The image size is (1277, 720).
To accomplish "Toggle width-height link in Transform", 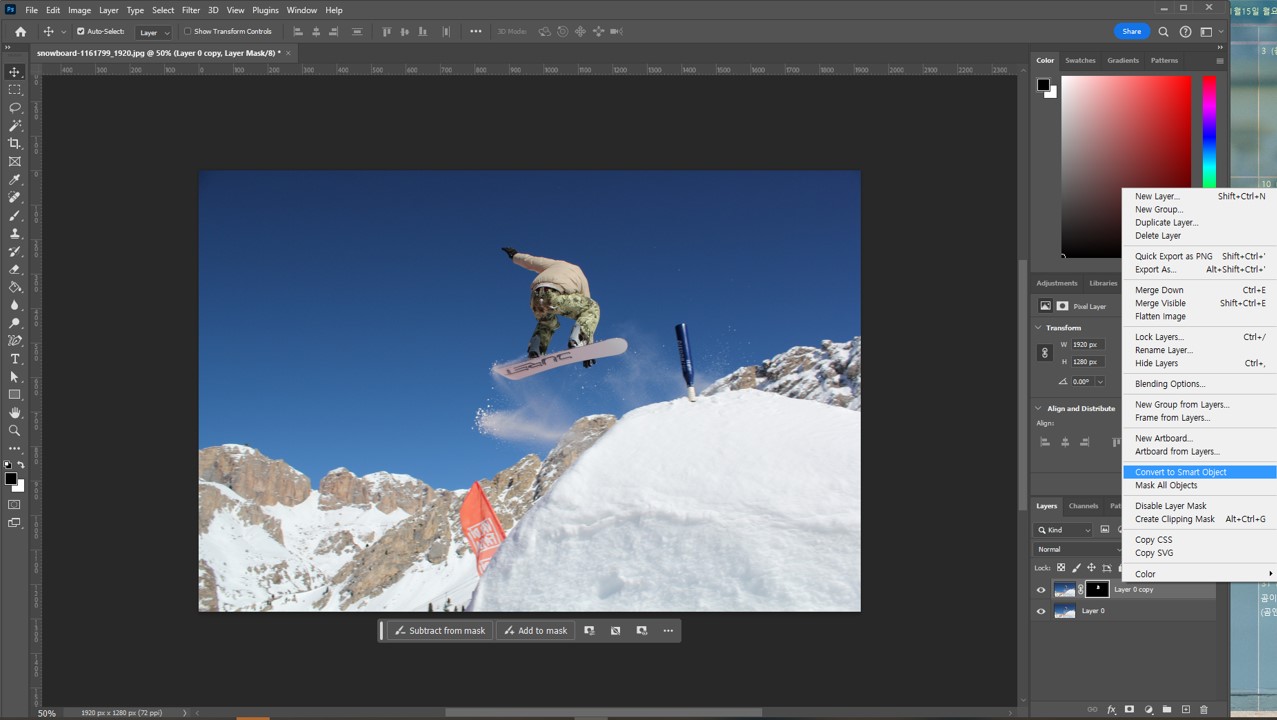I will pos(1045,353).
